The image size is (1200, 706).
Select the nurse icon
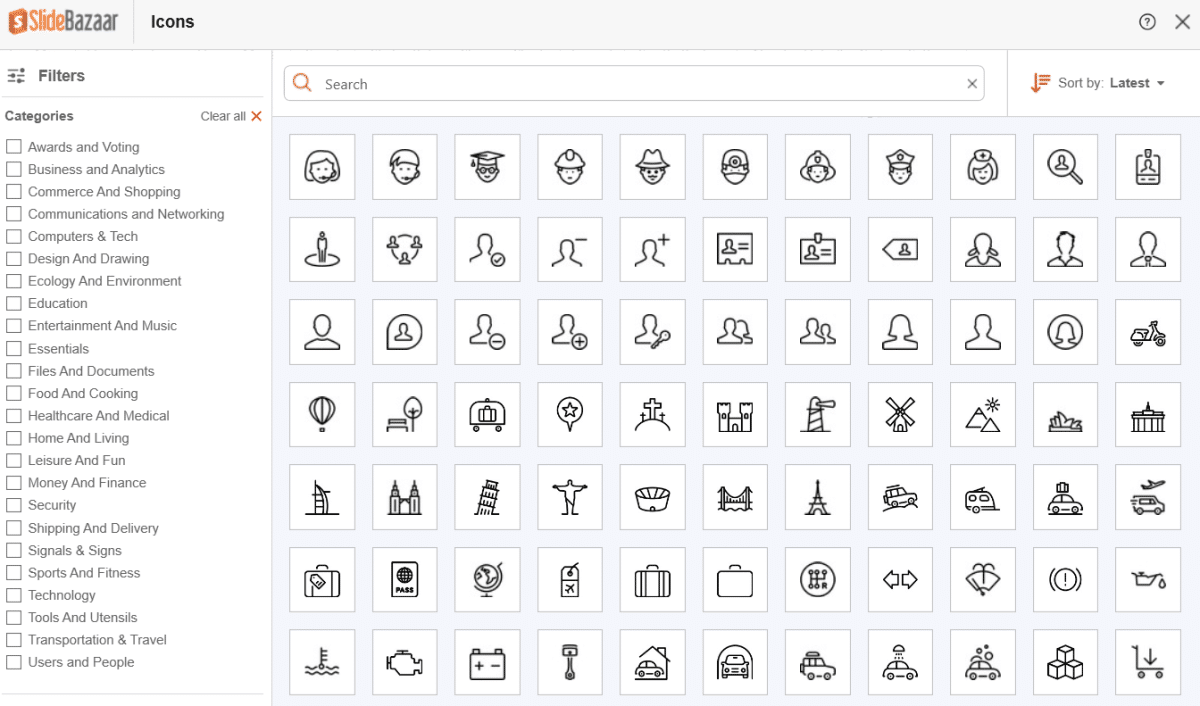click(983, 167)
